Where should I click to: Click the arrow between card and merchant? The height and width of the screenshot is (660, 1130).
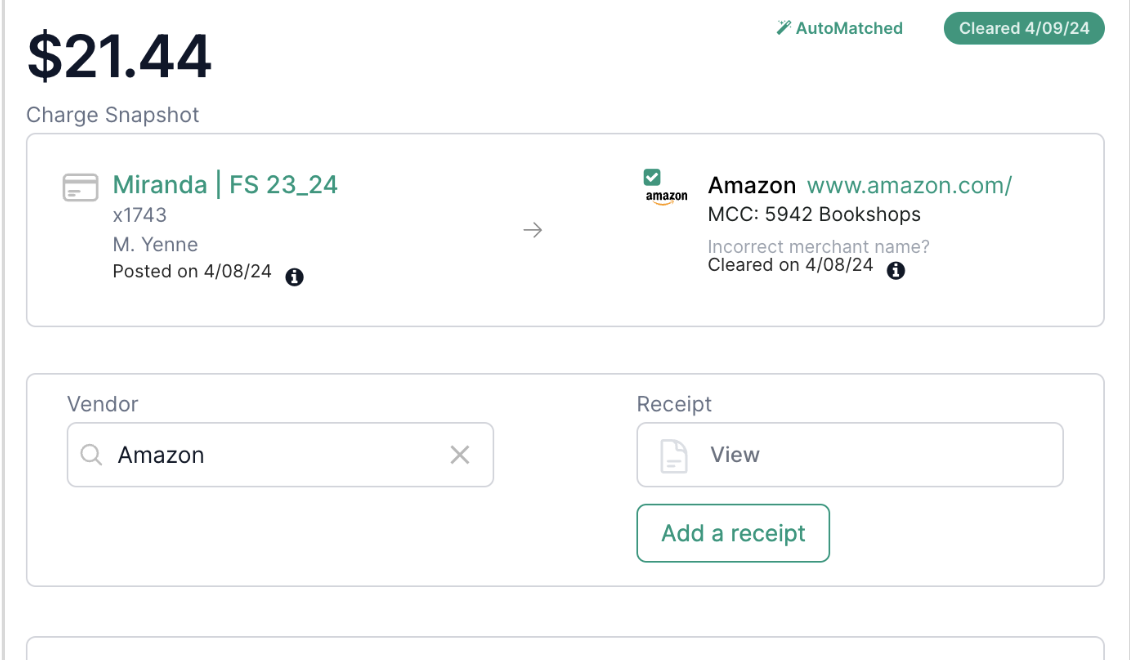533,230
